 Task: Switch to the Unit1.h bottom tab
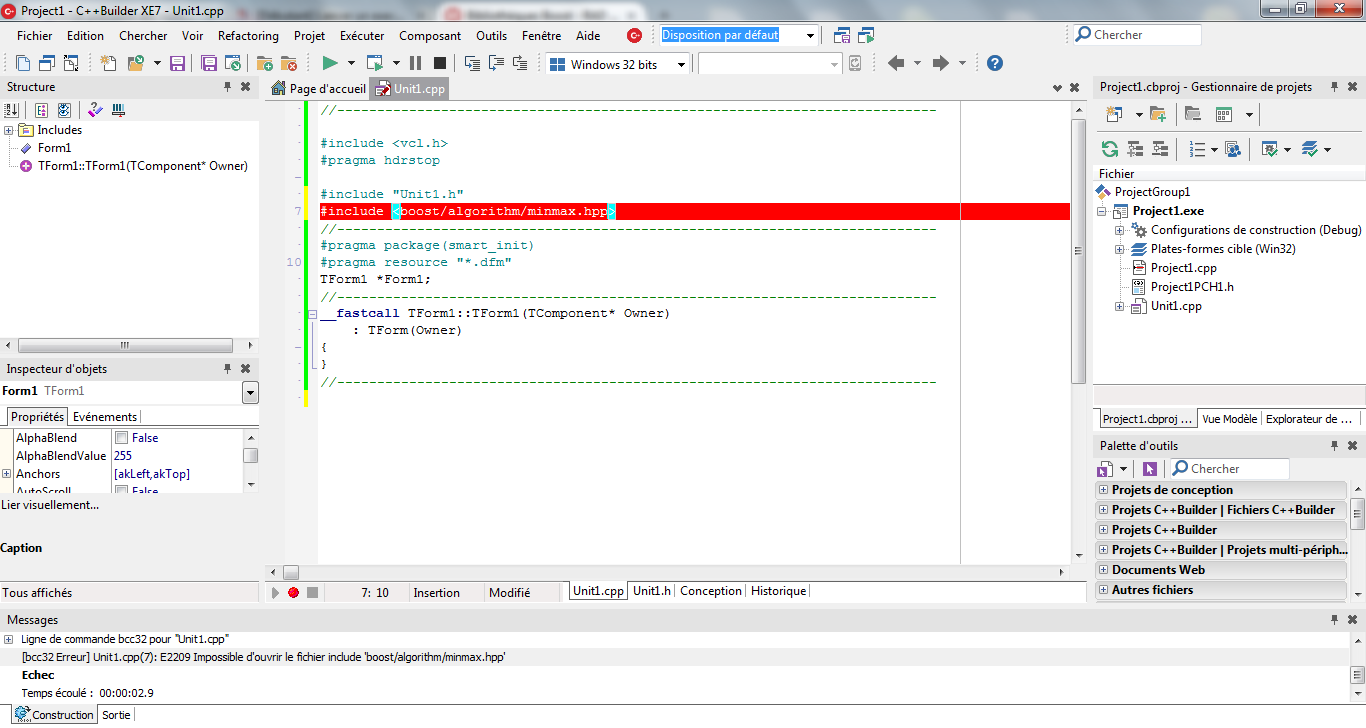click(x=652, y=591)
